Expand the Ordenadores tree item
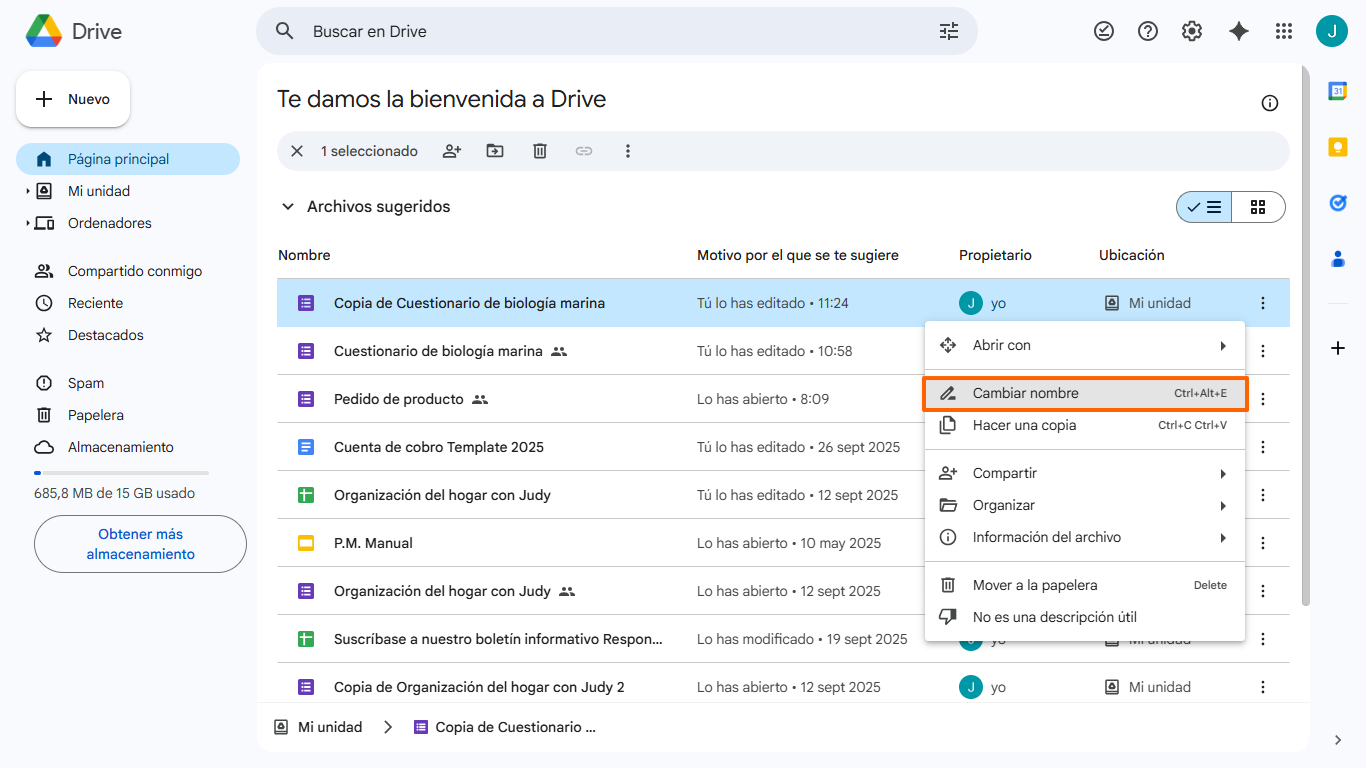This screenshot has width=1366, height=768. (x=28, y=223)
